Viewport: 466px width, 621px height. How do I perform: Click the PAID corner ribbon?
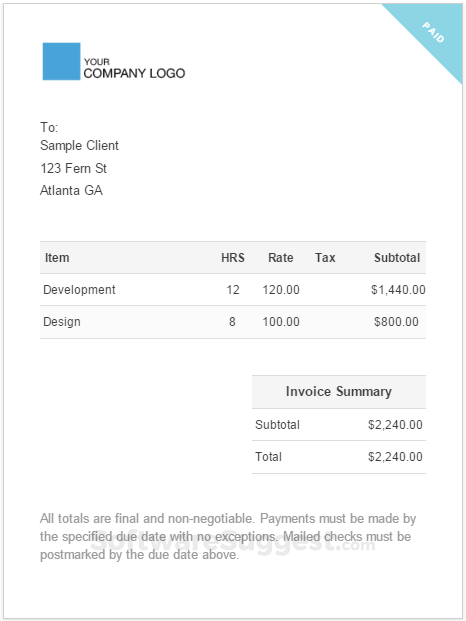click(434, 32)
